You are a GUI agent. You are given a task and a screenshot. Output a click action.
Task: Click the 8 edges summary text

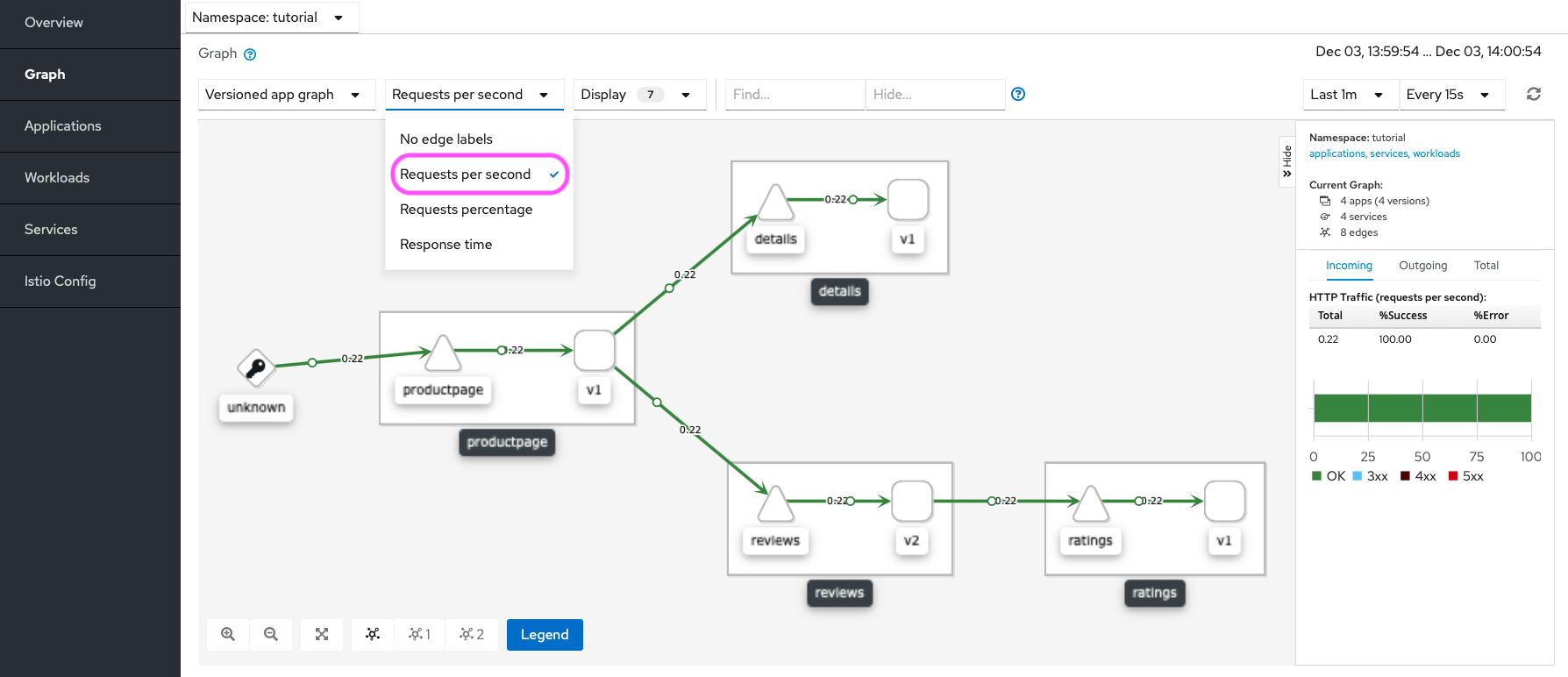[1358, 233]
